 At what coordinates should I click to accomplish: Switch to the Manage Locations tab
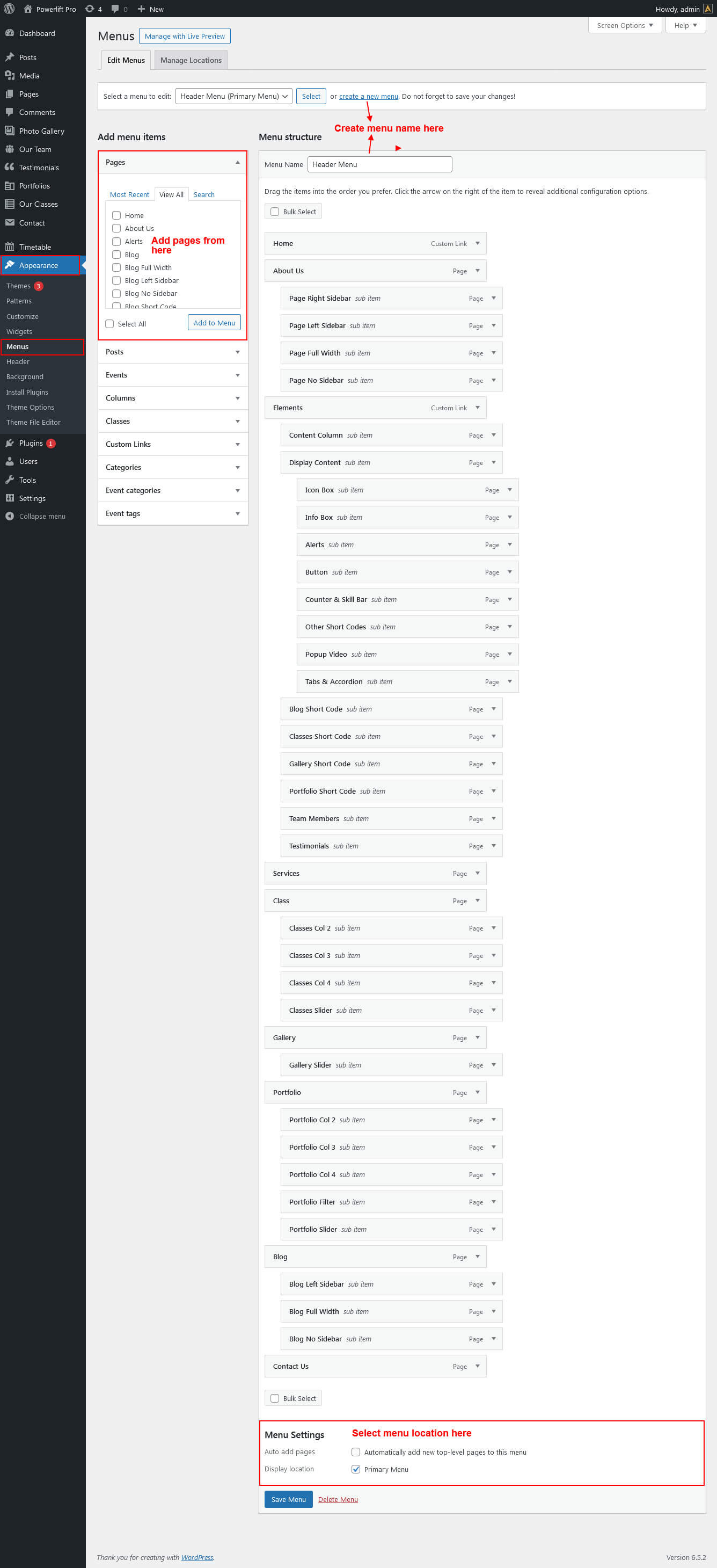pos(191,60)
